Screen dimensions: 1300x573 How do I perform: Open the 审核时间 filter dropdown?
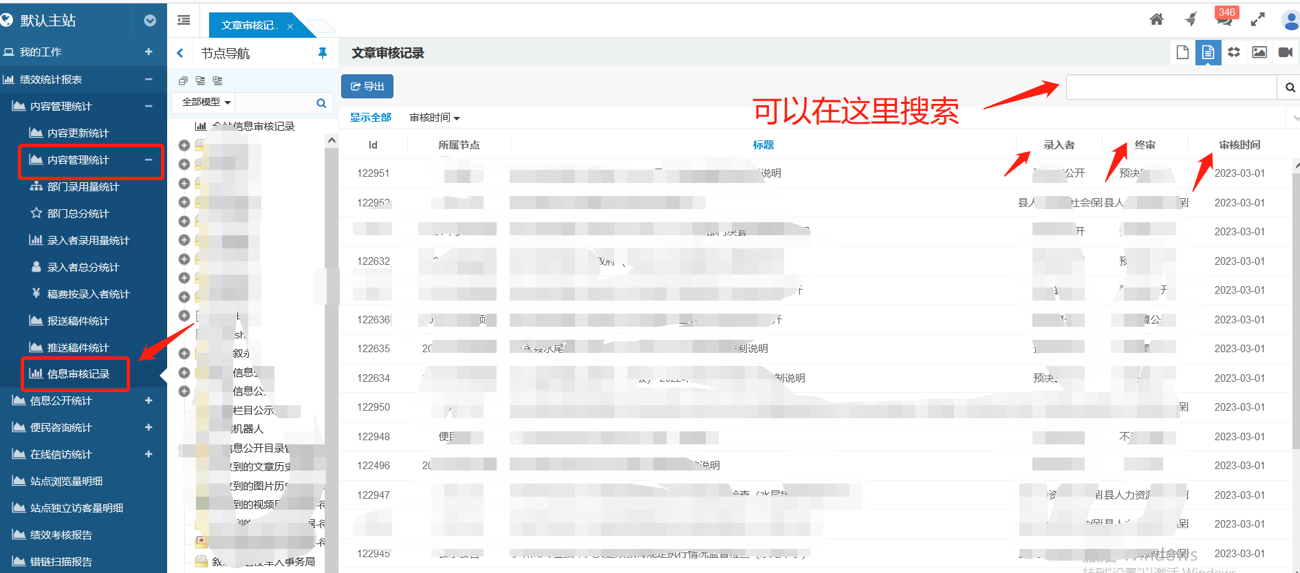(434, 118)
